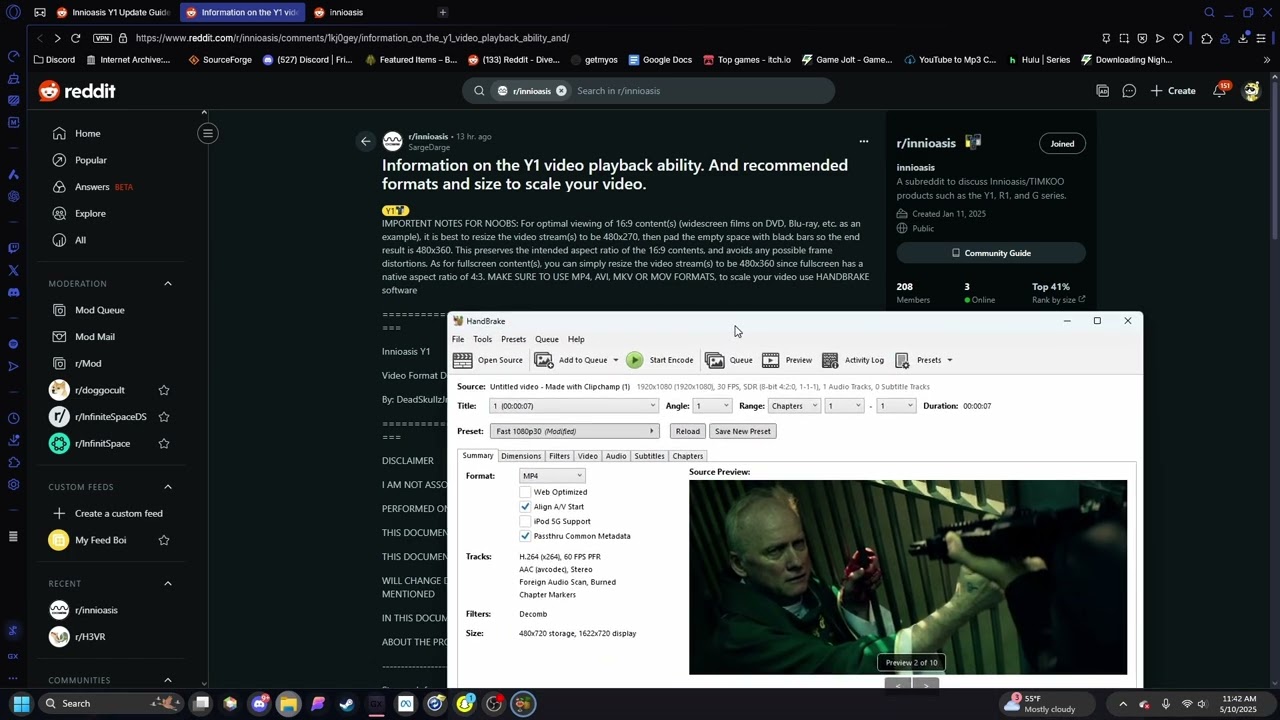Image resolution: width=1280 pixels, height=720 pixels.
Task: Click the HandBrake source preview image
Action: pos(908,577)
